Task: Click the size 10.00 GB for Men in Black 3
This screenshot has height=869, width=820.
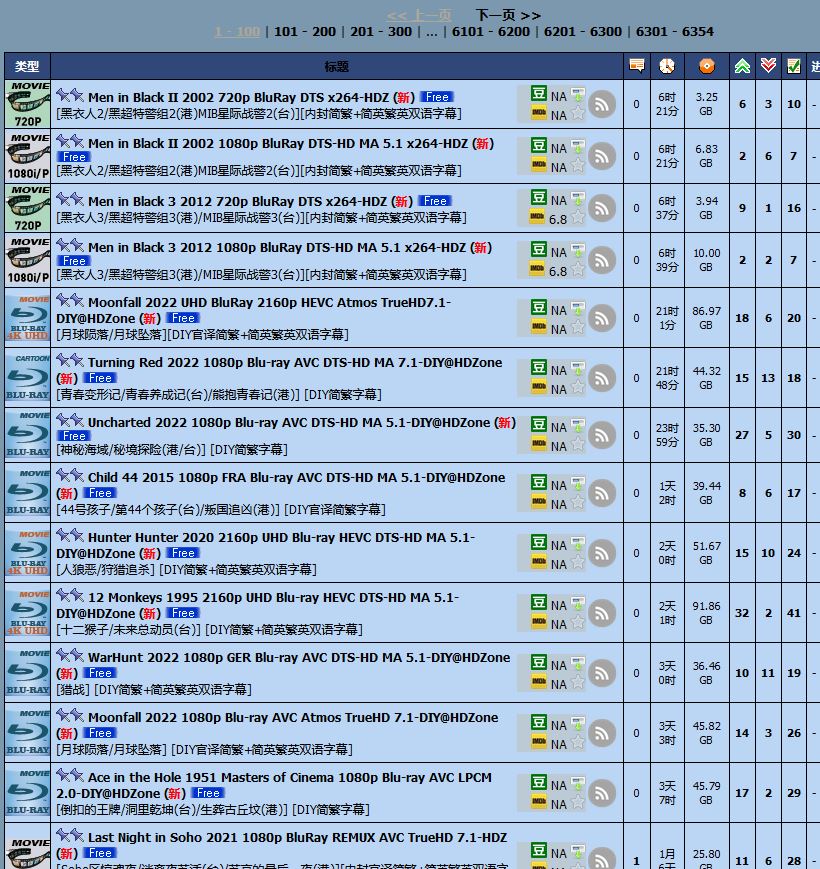Action: pyautogui.click(x=706, y=260)
